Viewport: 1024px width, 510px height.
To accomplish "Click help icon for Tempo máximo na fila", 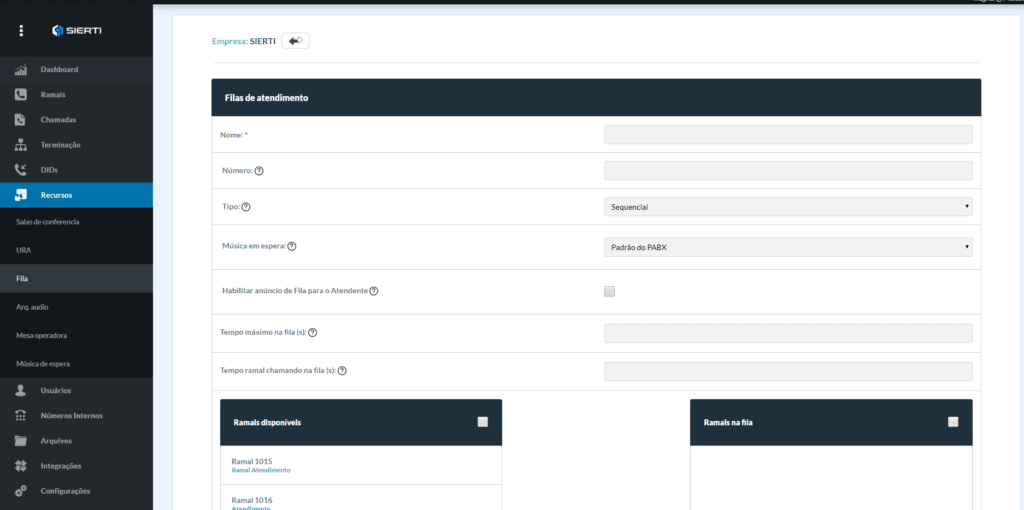I will pyautogui.click(x=326, y=333).
